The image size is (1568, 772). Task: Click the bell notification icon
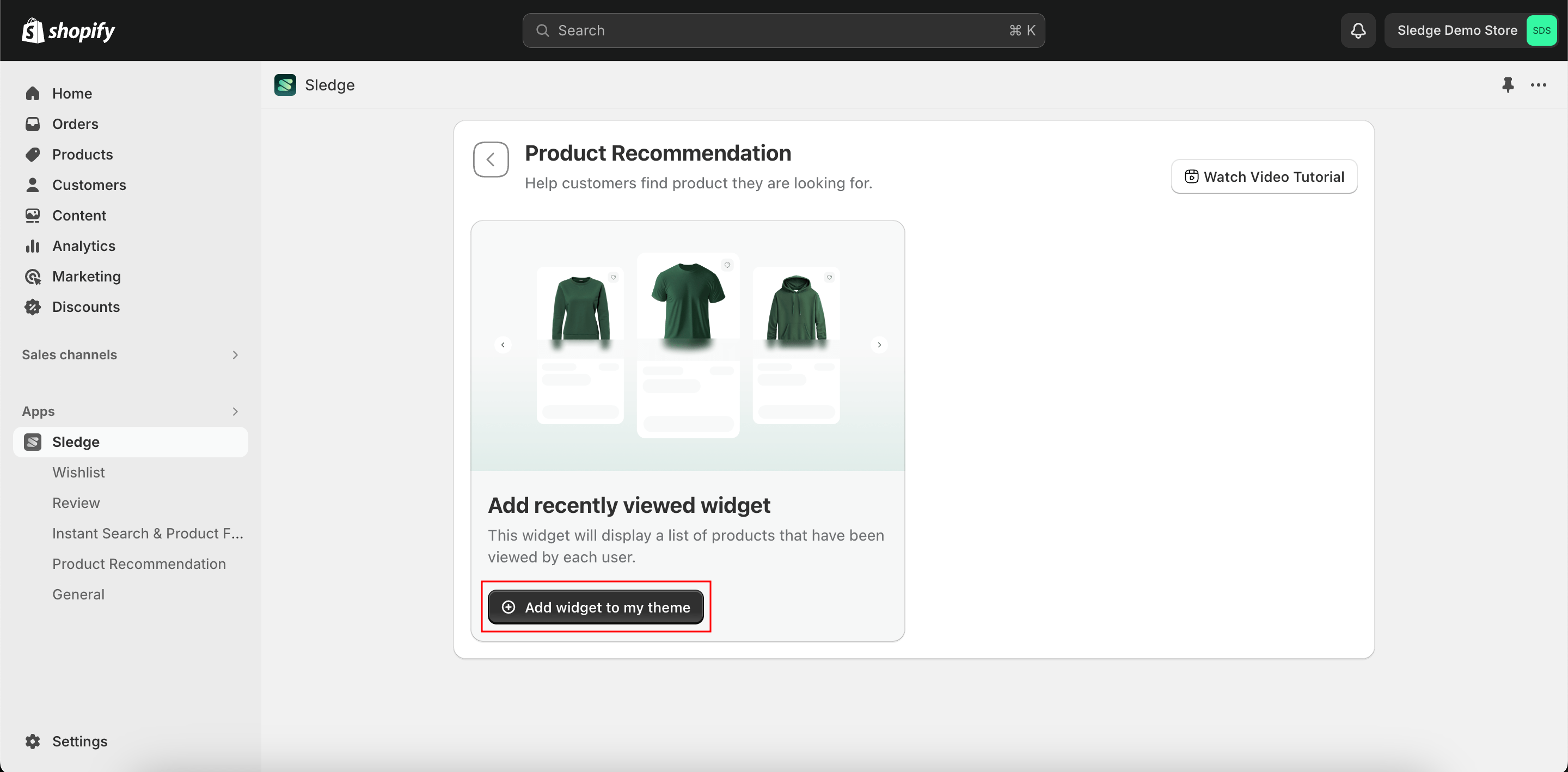pyautogui.click(x=1358, y=30)
